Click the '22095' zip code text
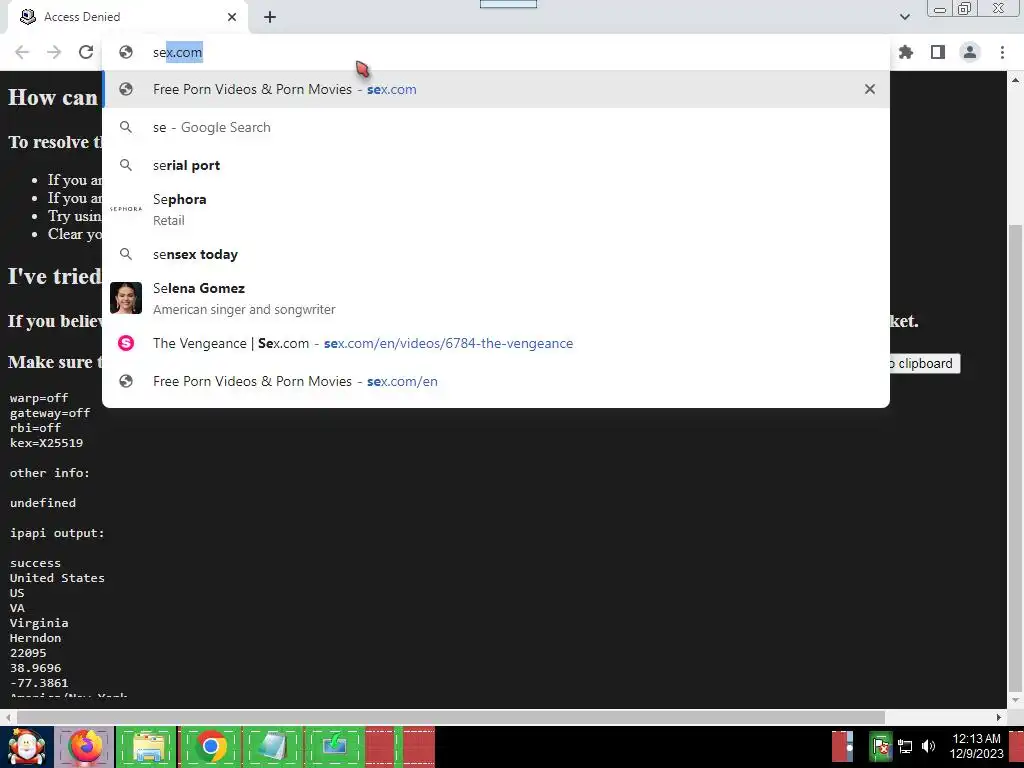The image size is (1024, 768). (x=28, y=653)
